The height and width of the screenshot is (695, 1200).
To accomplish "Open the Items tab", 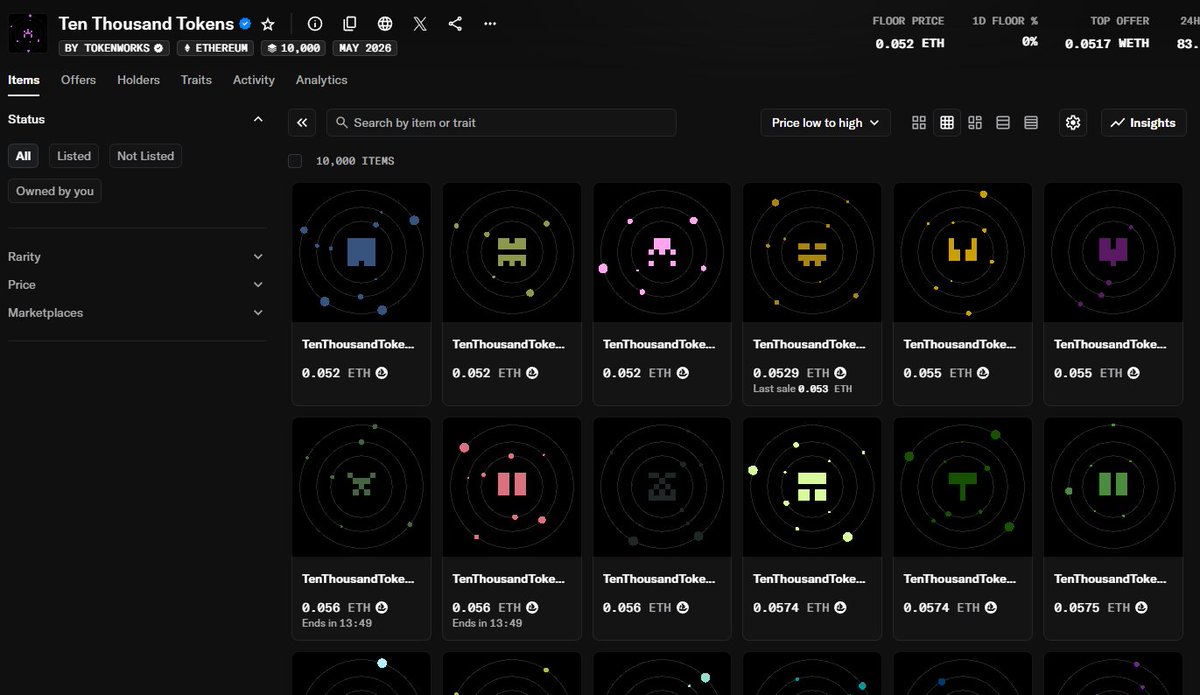I will [24, 80].
